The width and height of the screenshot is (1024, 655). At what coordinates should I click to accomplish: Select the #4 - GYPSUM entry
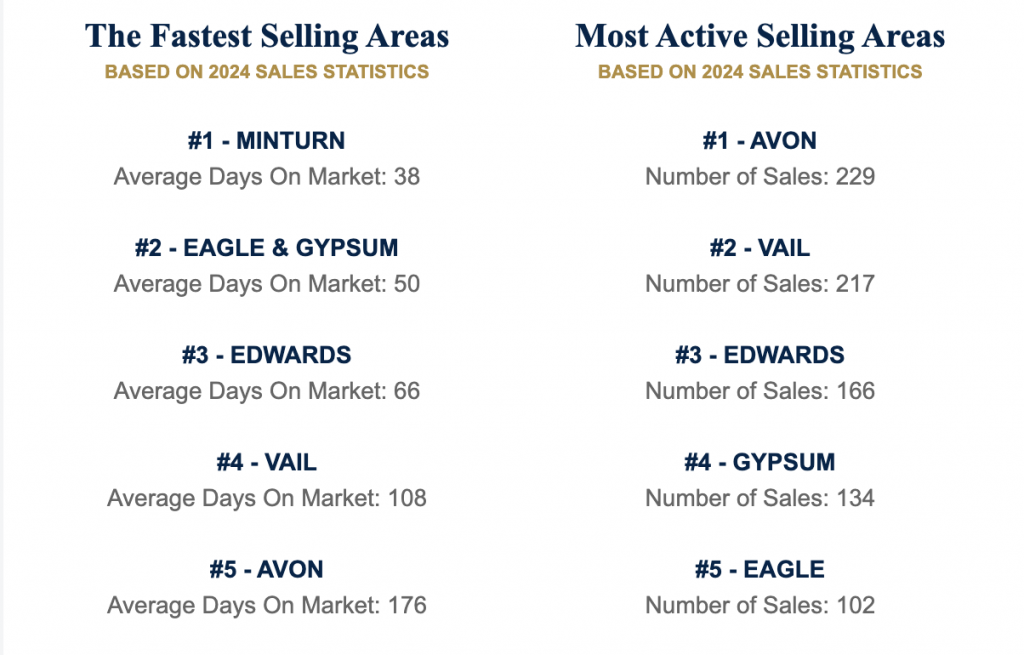(x=760, y=462)
